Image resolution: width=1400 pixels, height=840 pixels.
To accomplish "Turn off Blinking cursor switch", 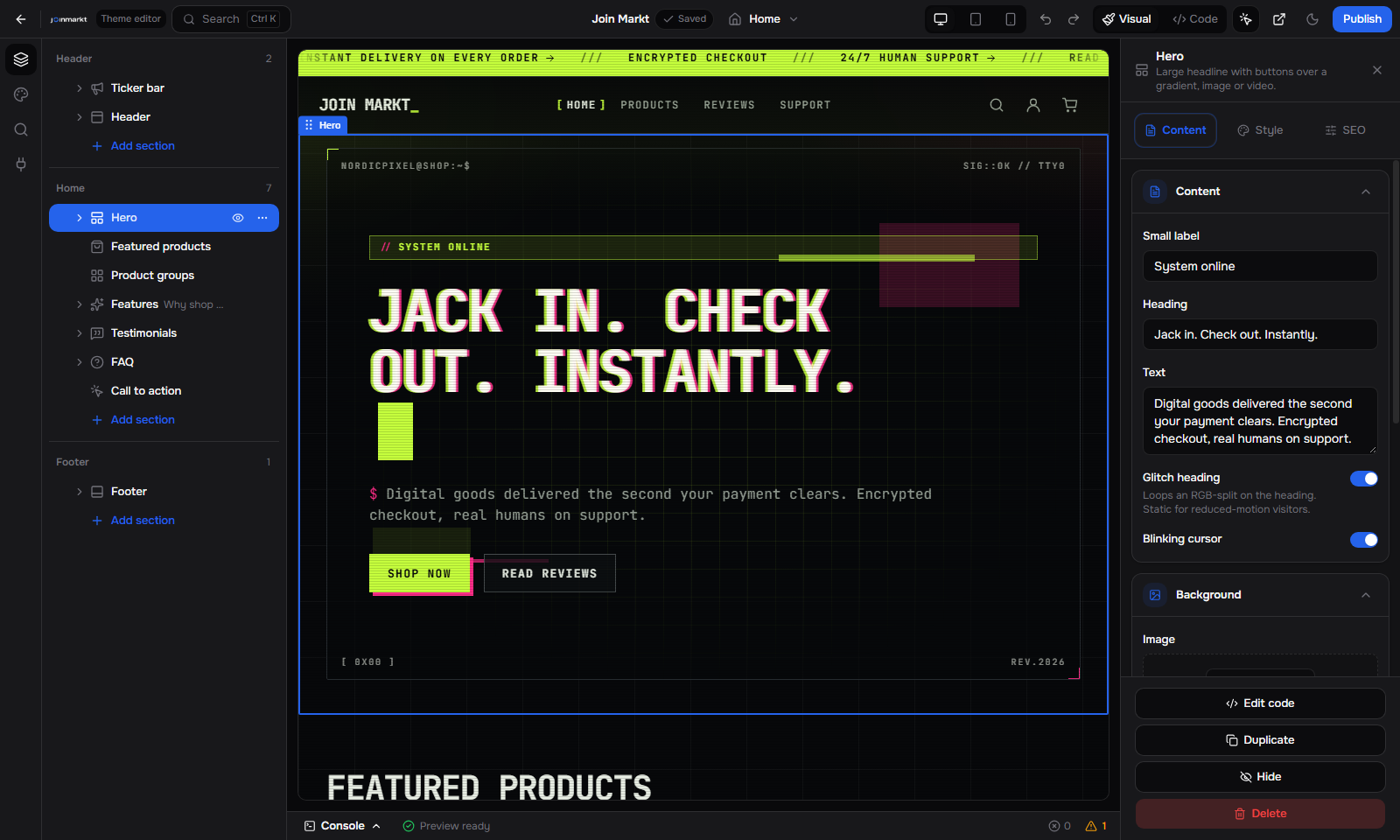I will click(1363, 540).
